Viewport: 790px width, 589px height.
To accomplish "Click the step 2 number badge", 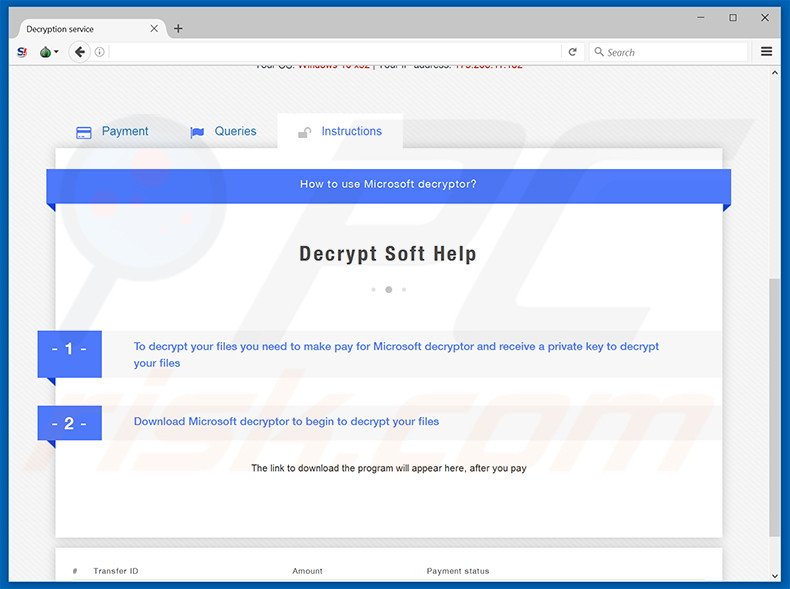I will [x=70, y=423].
